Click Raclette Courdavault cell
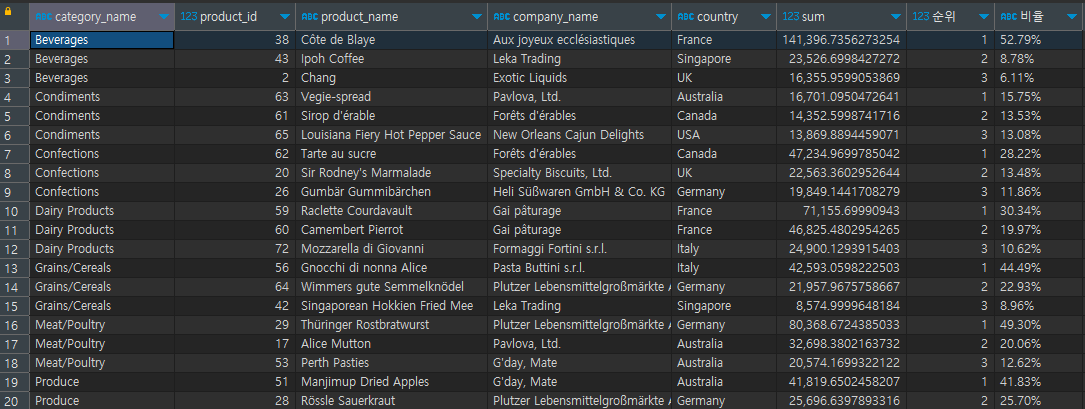1085x409 pixels. [392, 210]
